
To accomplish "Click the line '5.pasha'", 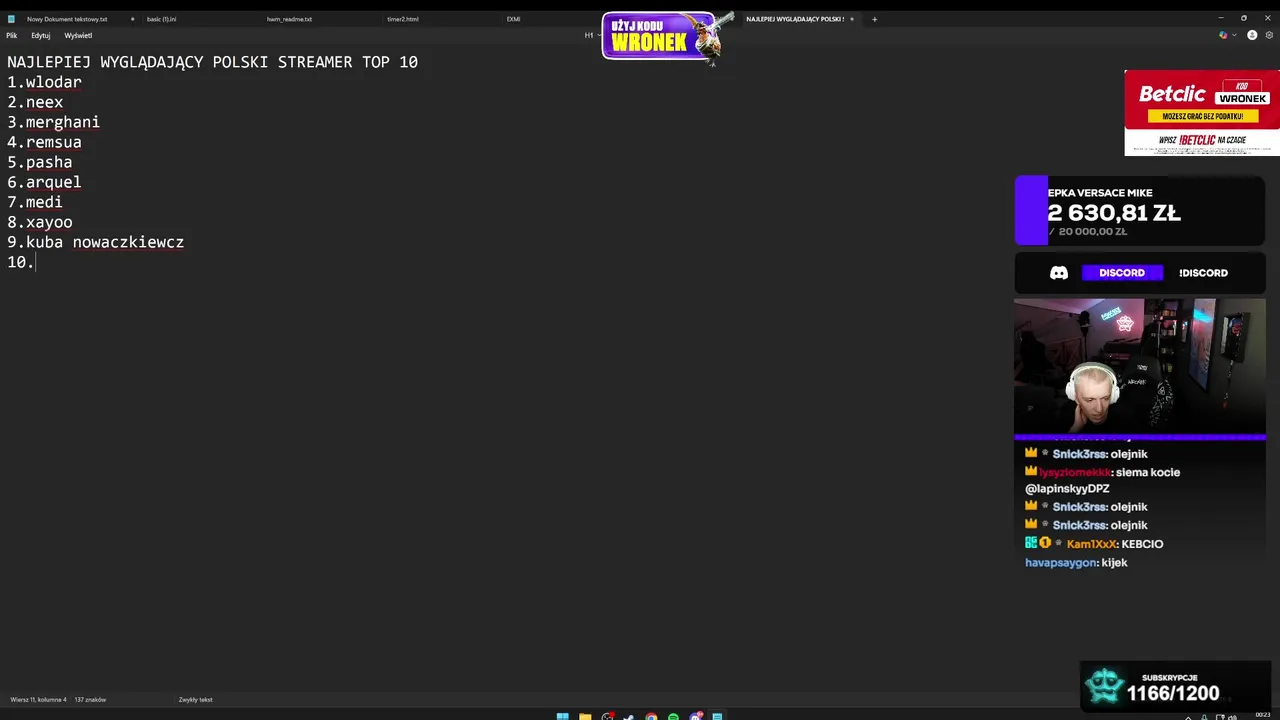I will (x=40, y=162).
